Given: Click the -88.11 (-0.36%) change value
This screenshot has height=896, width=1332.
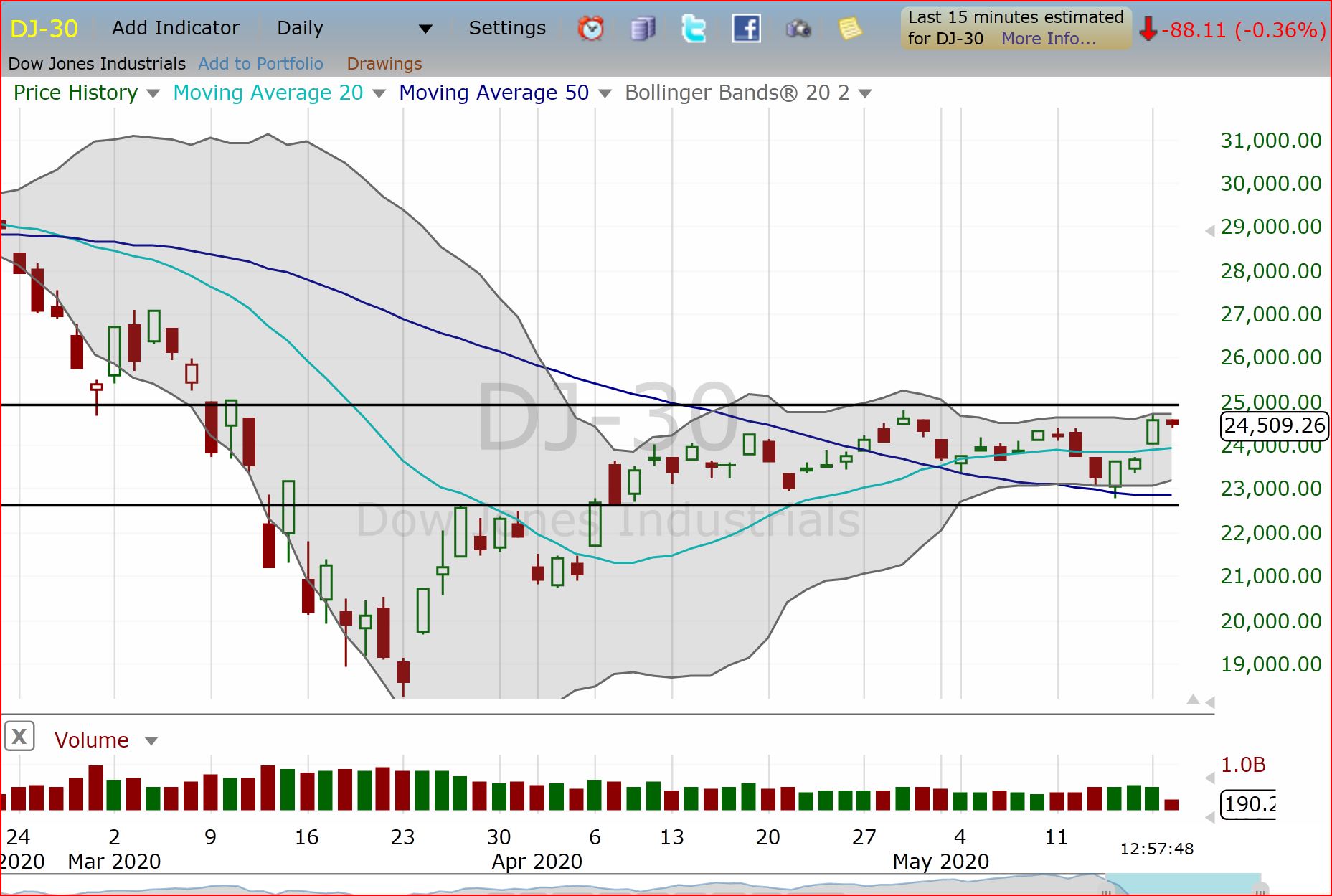Looking at the screenshot, I should point(1244,30).
